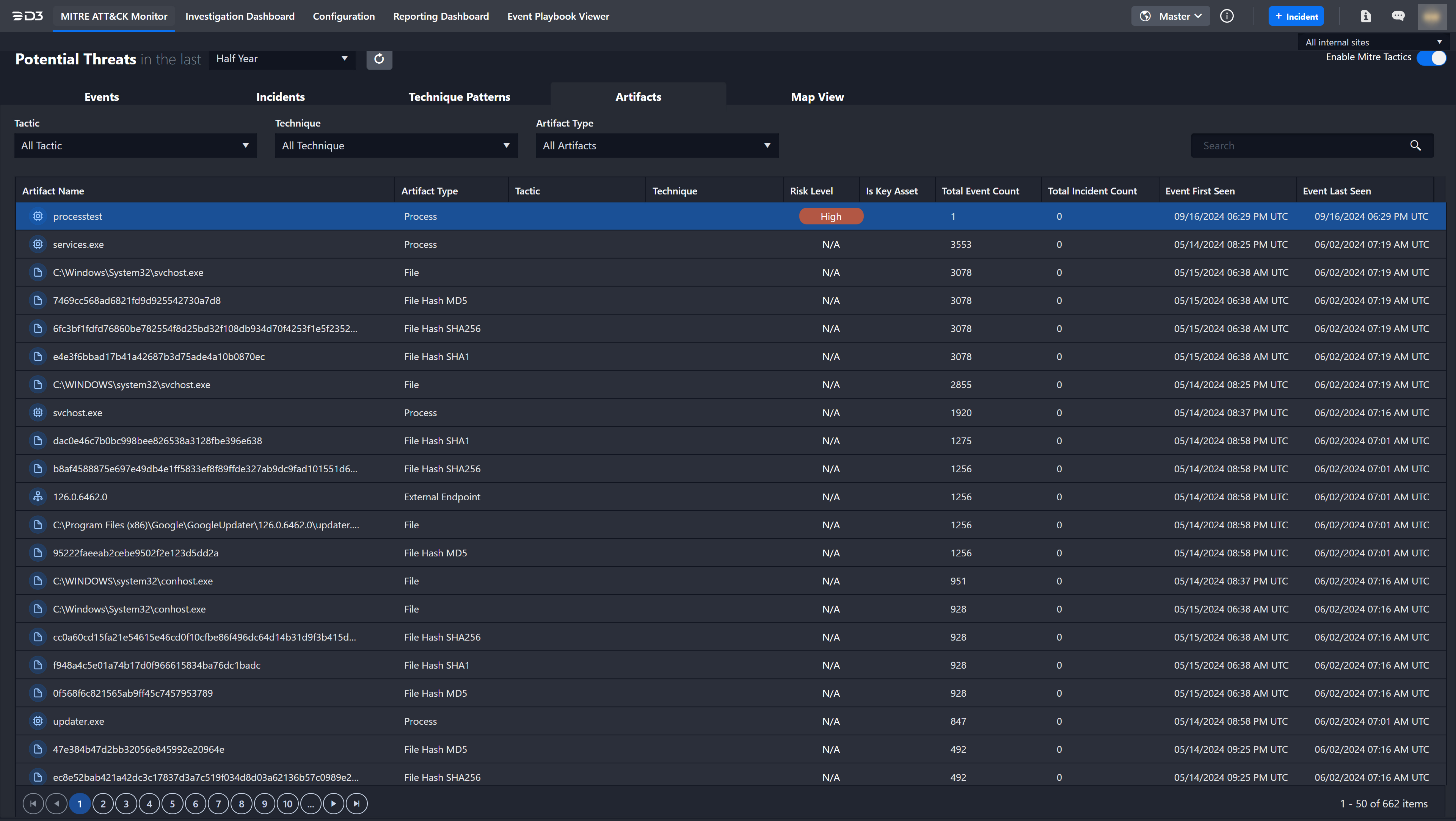Go to next page arrow in pagination
Screen dimensions: 1456x821
(333, 804)
